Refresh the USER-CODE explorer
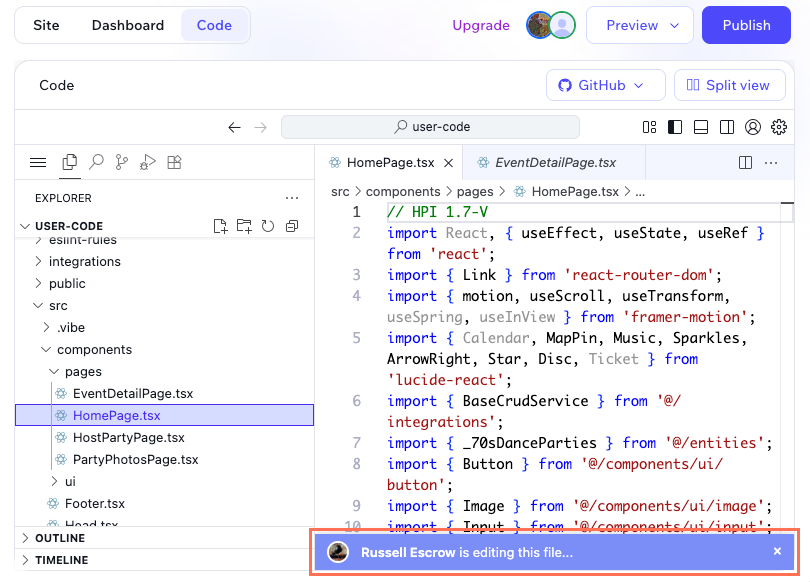This screenshot has height=582, width=810. click(x=266, y=226)
